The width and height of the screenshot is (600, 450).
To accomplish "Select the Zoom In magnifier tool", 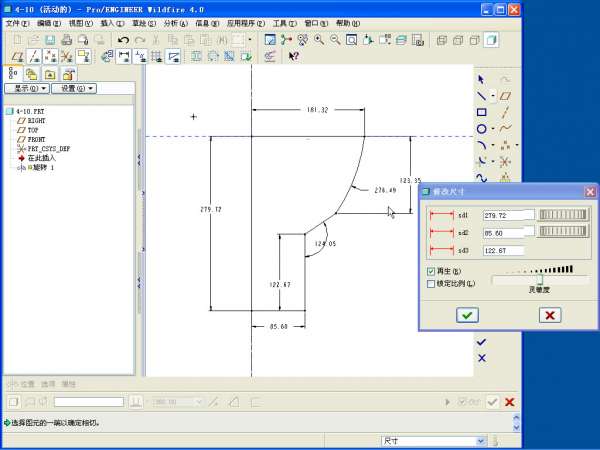I will [319, 40].
